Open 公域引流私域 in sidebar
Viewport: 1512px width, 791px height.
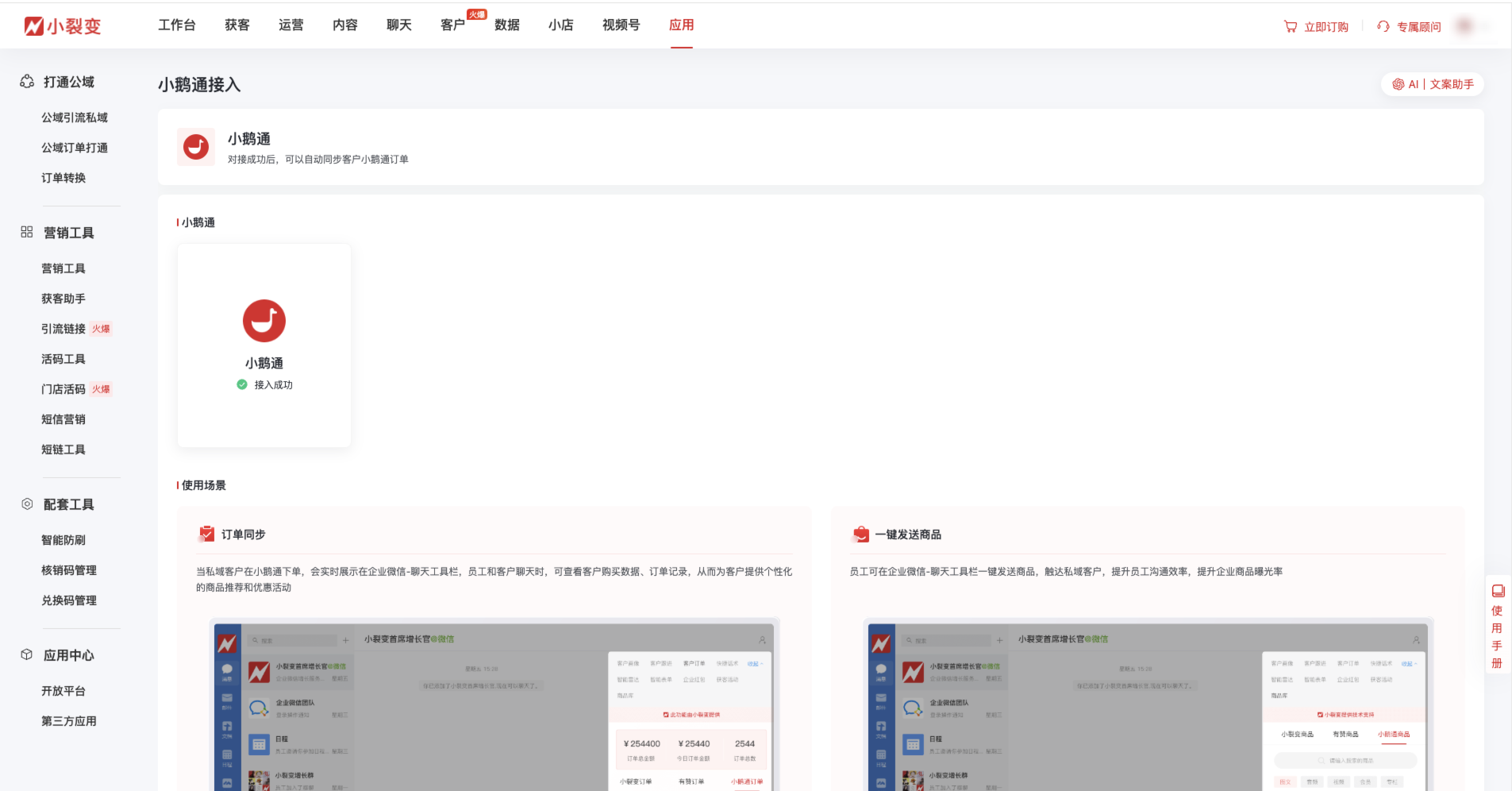coord(75,118)
